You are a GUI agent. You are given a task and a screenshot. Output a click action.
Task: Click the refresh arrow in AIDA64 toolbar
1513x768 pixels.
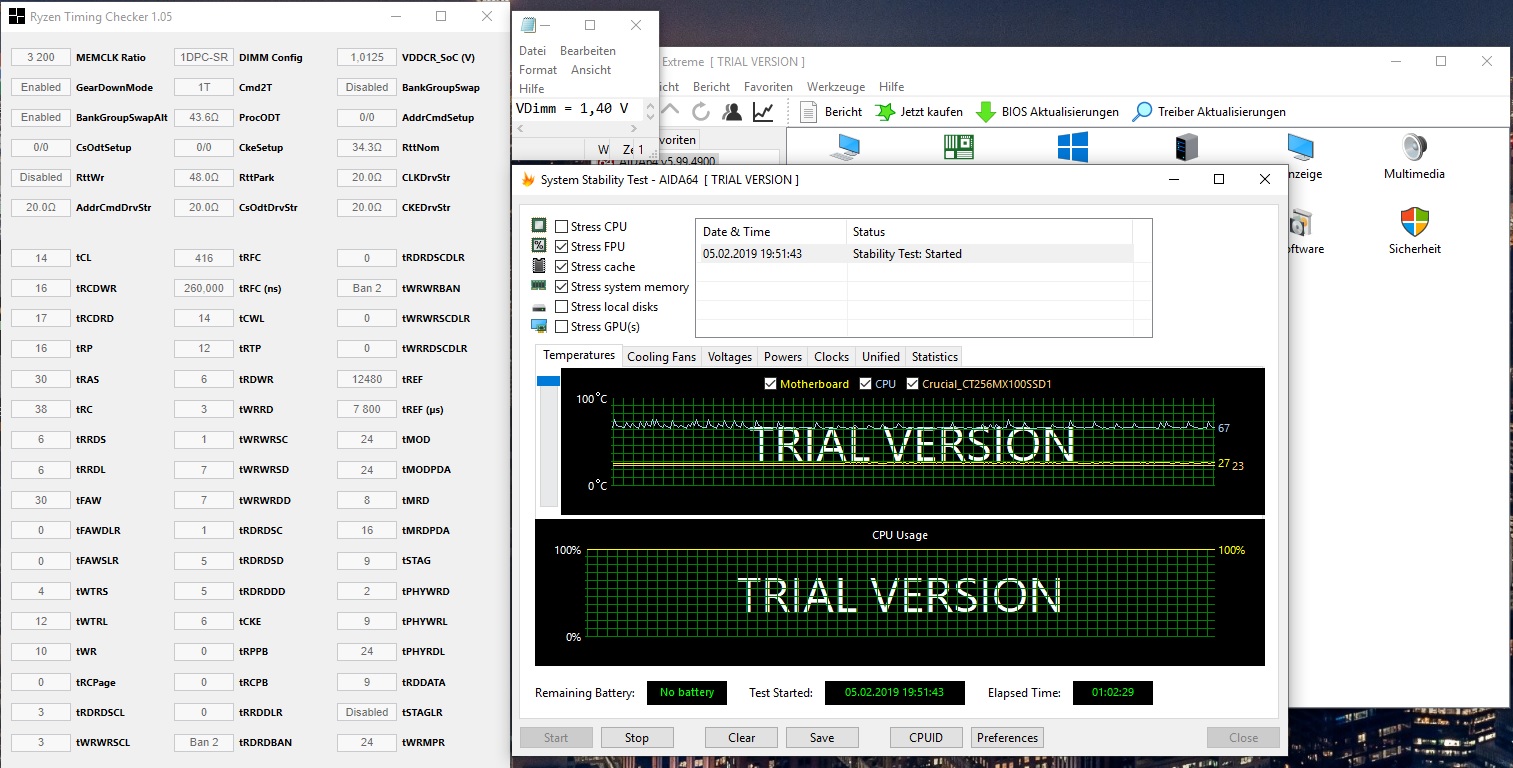[x=701, y=111]
